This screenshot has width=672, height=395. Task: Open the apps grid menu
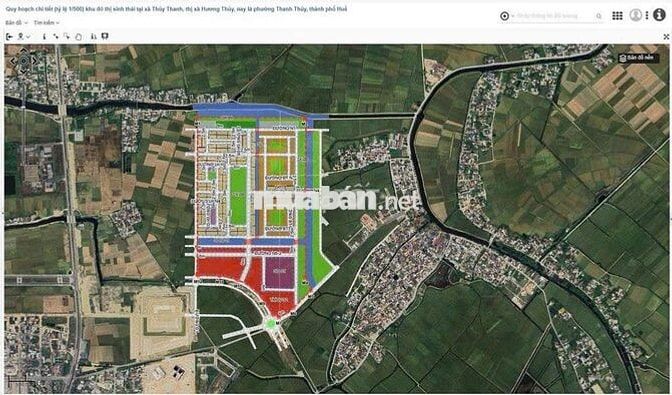(617, 16)
